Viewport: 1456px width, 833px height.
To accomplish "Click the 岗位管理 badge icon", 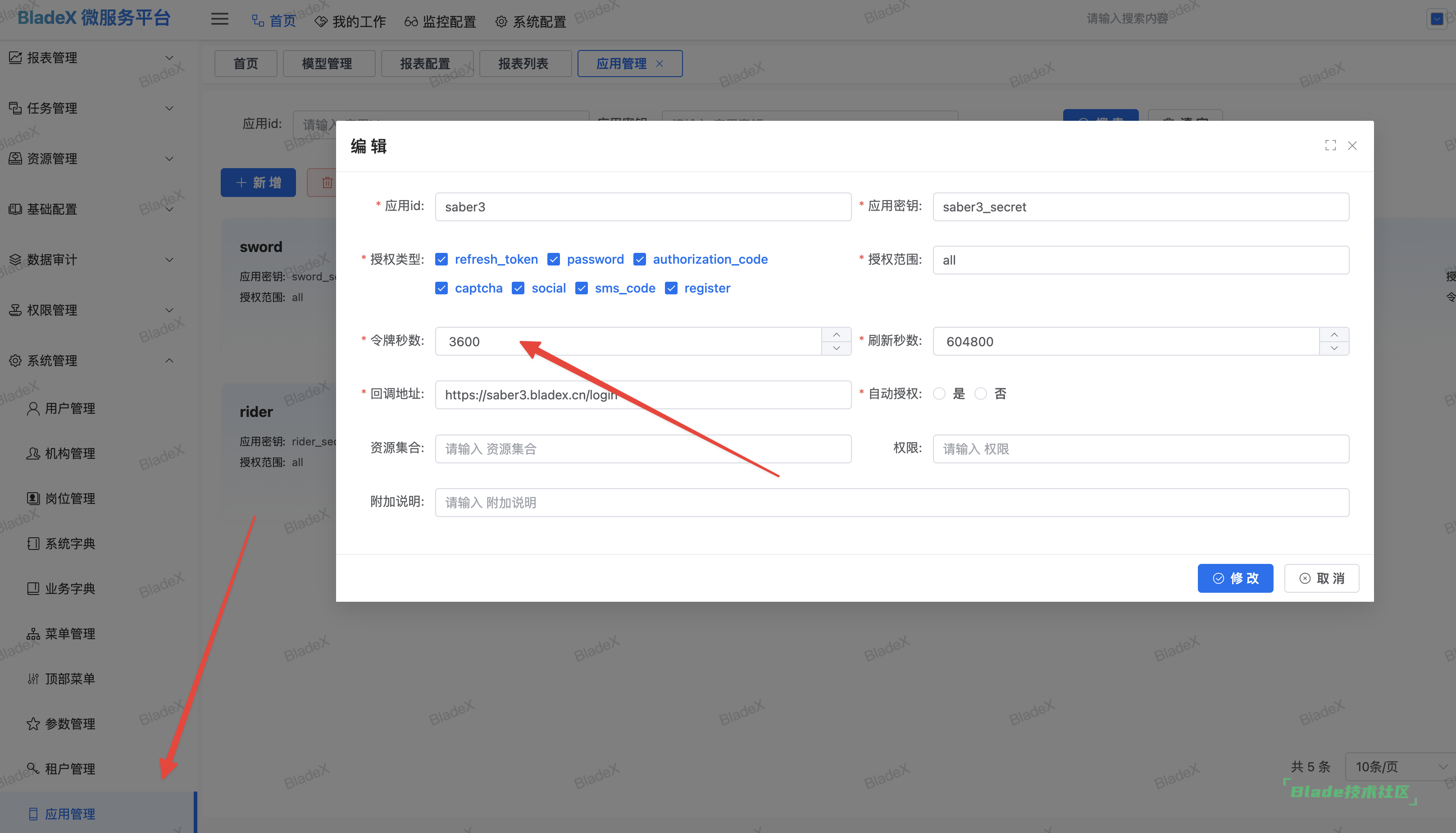I will (33, 499).
